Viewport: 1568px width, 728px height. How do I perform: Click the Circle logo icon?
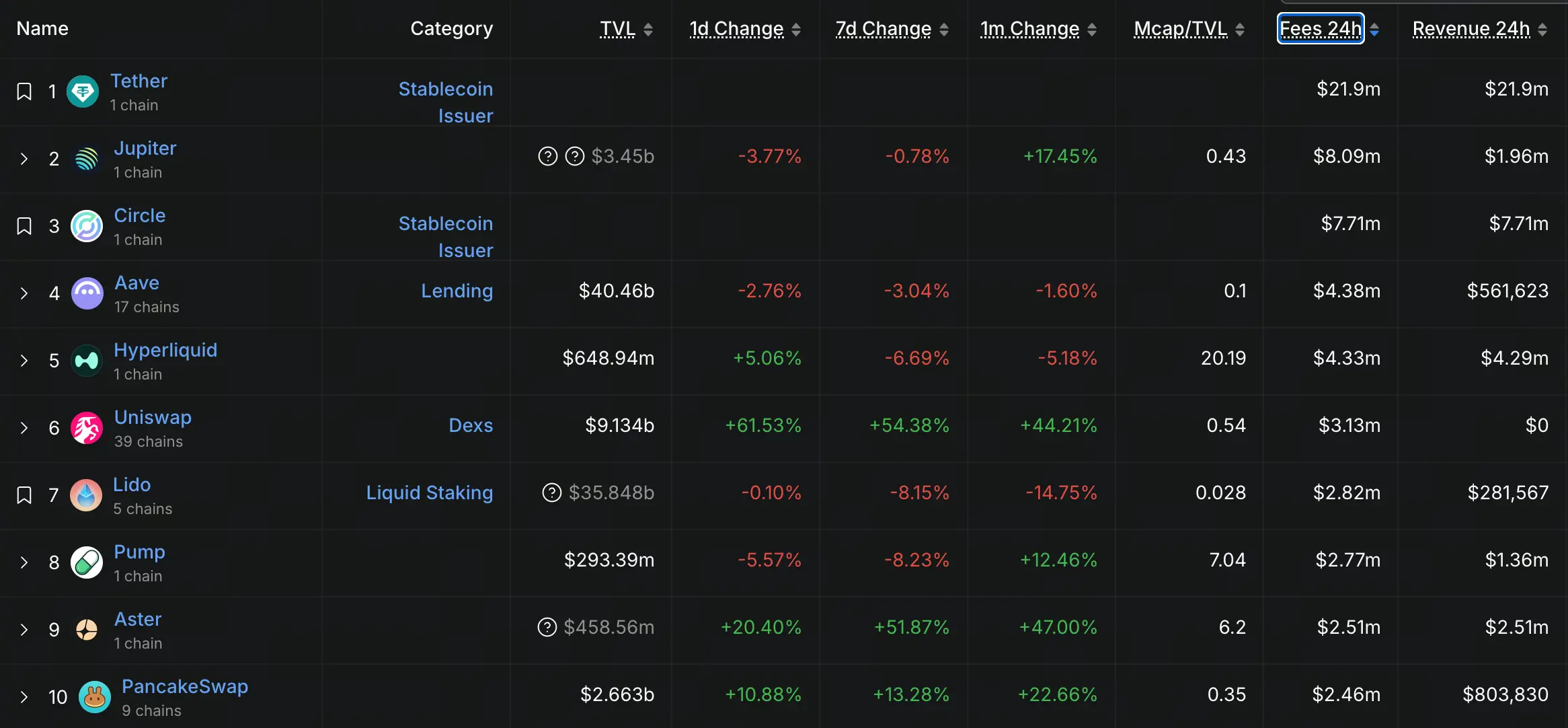[87, 226]
